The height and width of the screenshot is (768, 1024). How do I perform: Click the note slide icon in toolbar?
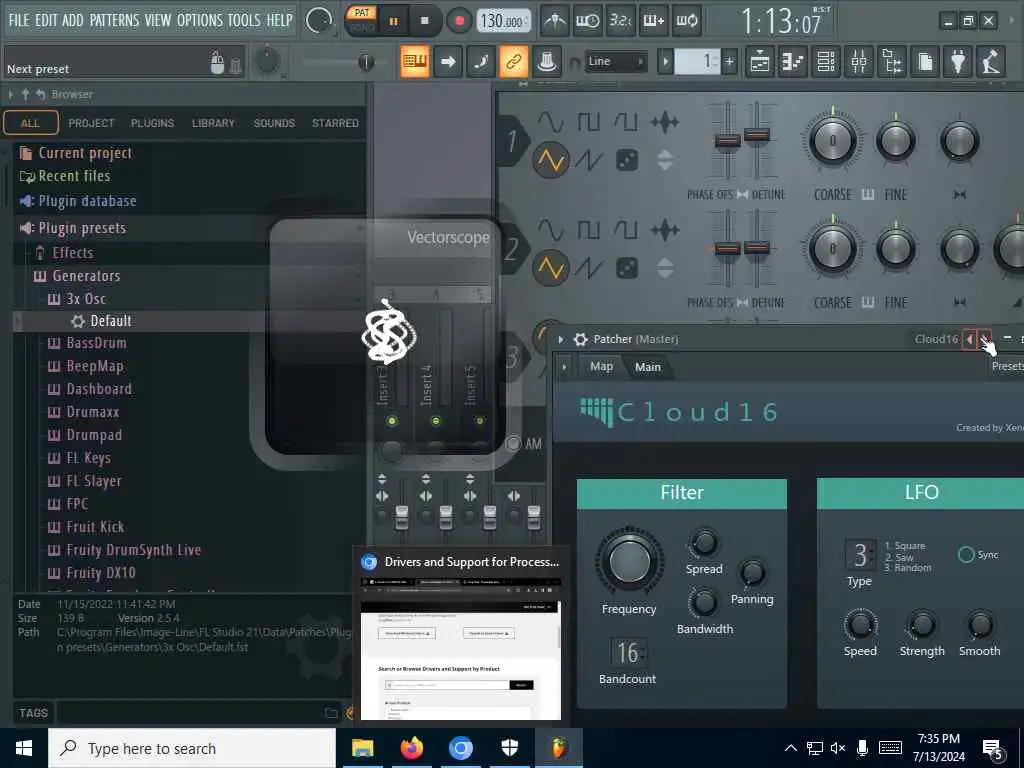coord(481,61)
